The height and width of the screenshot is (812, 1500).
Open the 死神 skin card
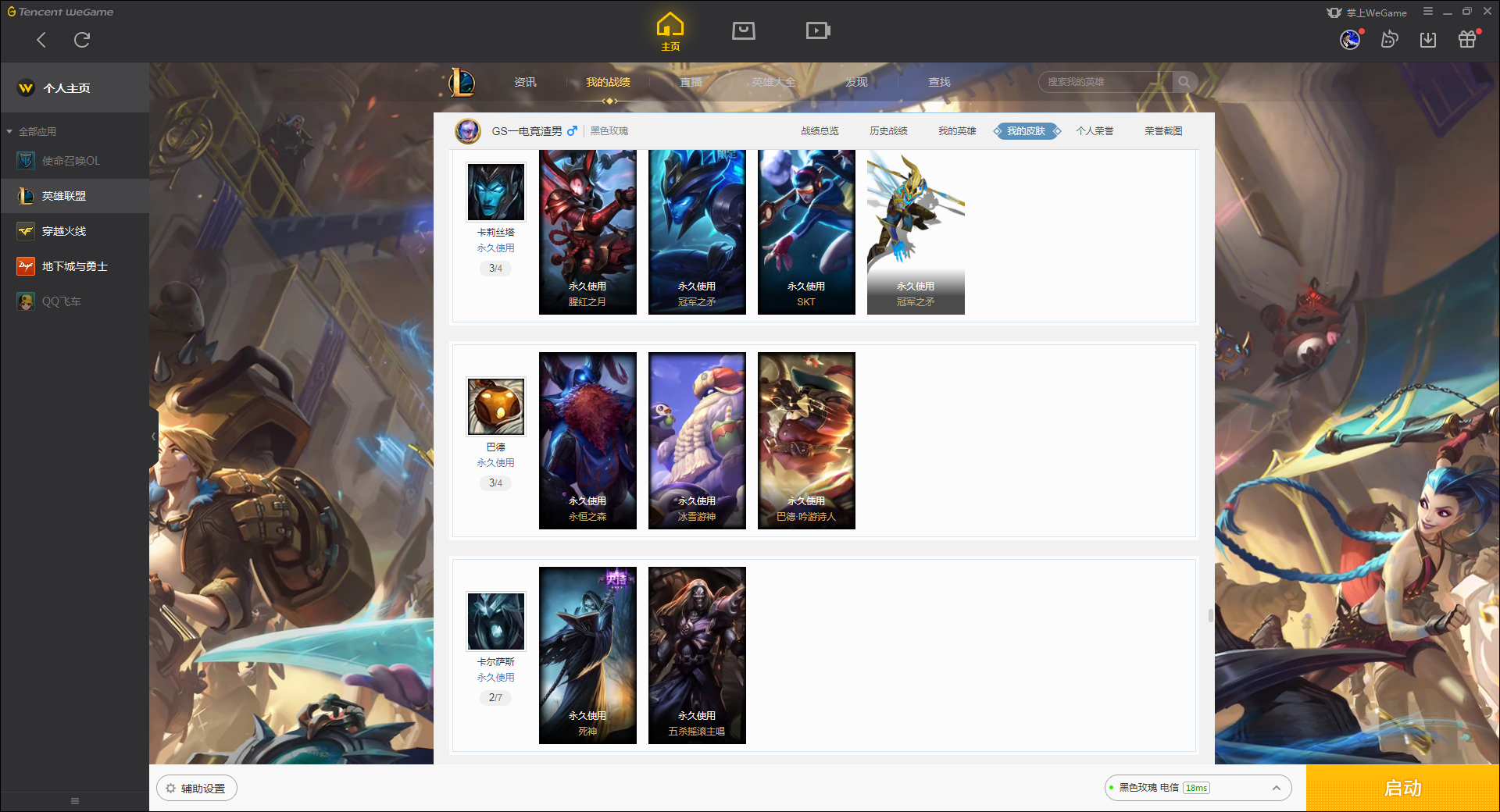click(x=587, y=655)
